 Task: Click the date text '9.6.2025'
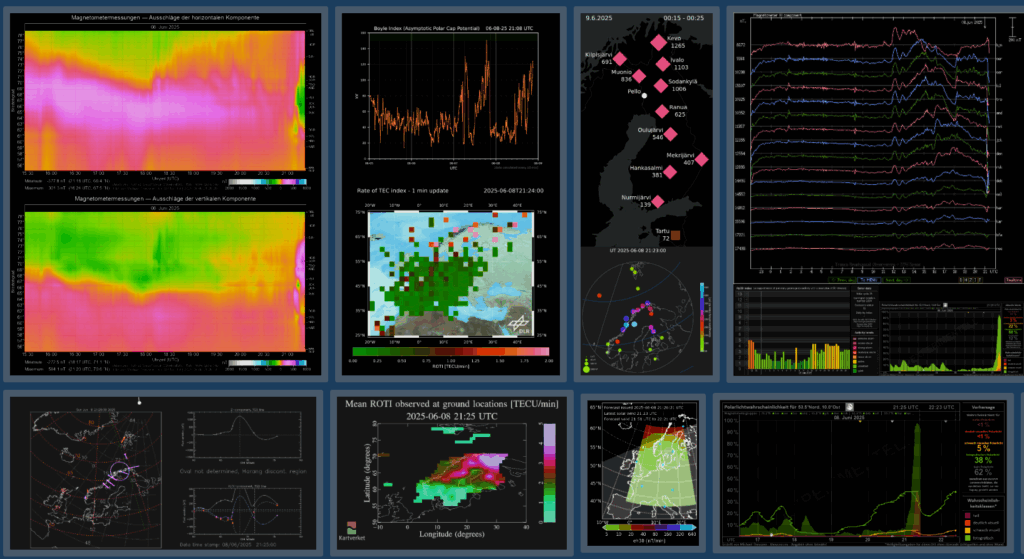coord(599,18)
